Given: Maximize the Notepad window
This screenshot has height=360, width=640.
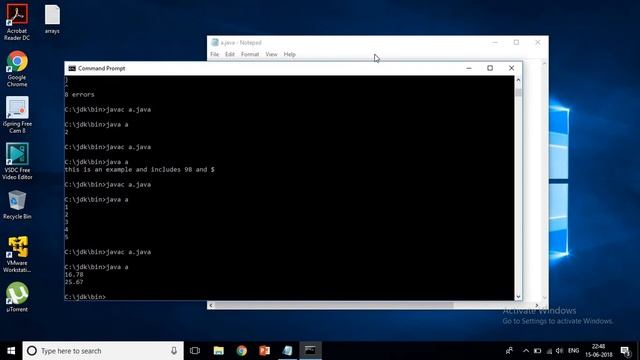Looking at the screenshot, I should 516,42.
